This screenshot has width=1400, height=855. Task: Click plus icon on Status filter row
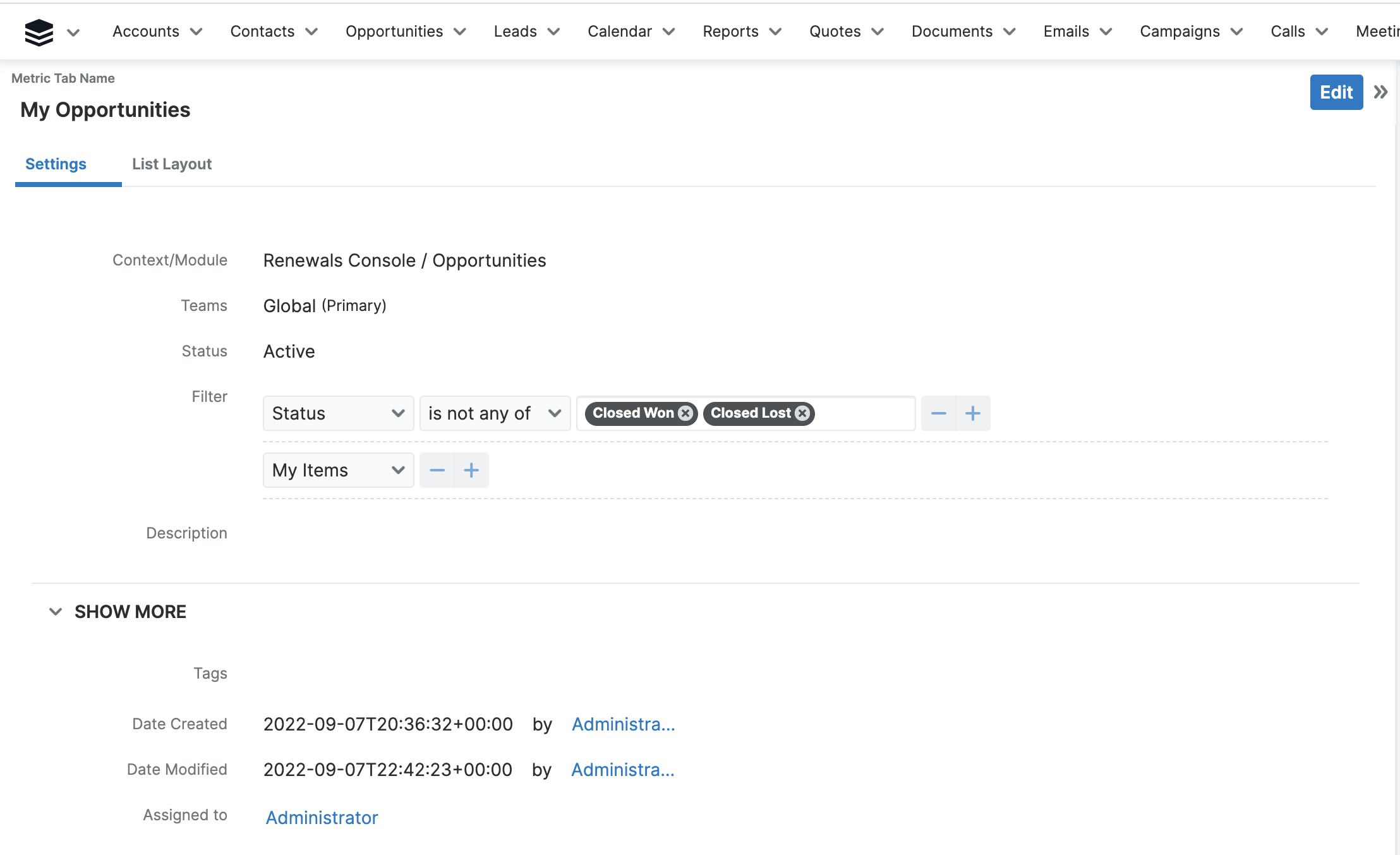pyautogui.click(x=973, y=413)
